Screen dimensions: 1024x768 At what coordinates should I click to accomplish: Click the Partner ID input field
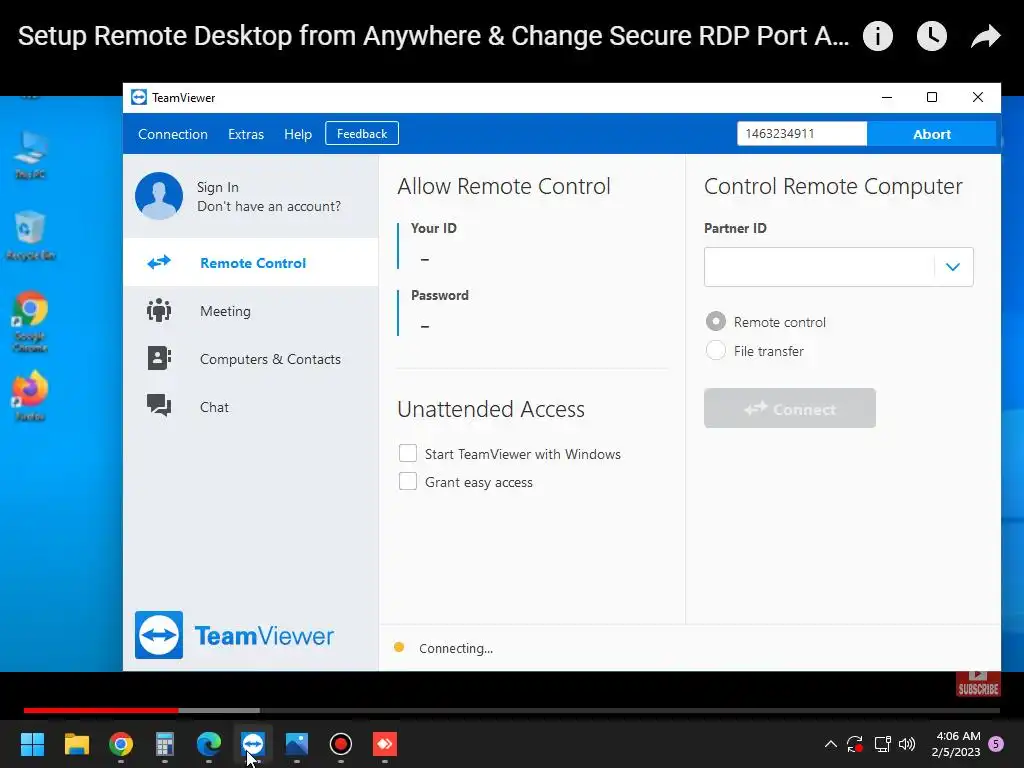[819, 266]
